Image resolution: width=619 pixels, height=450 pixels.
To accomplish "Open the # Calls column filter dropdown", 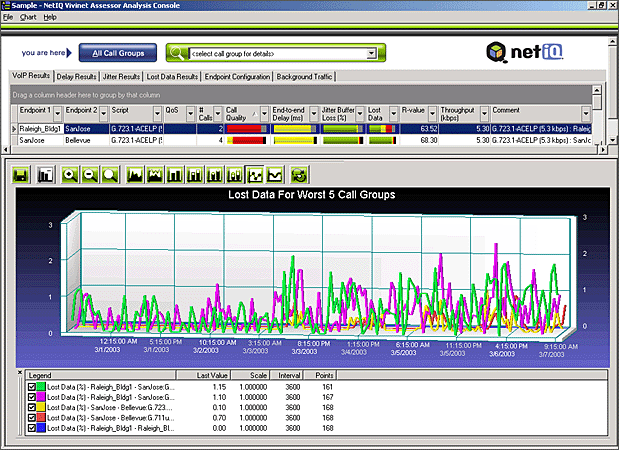I will click(218, 114).
